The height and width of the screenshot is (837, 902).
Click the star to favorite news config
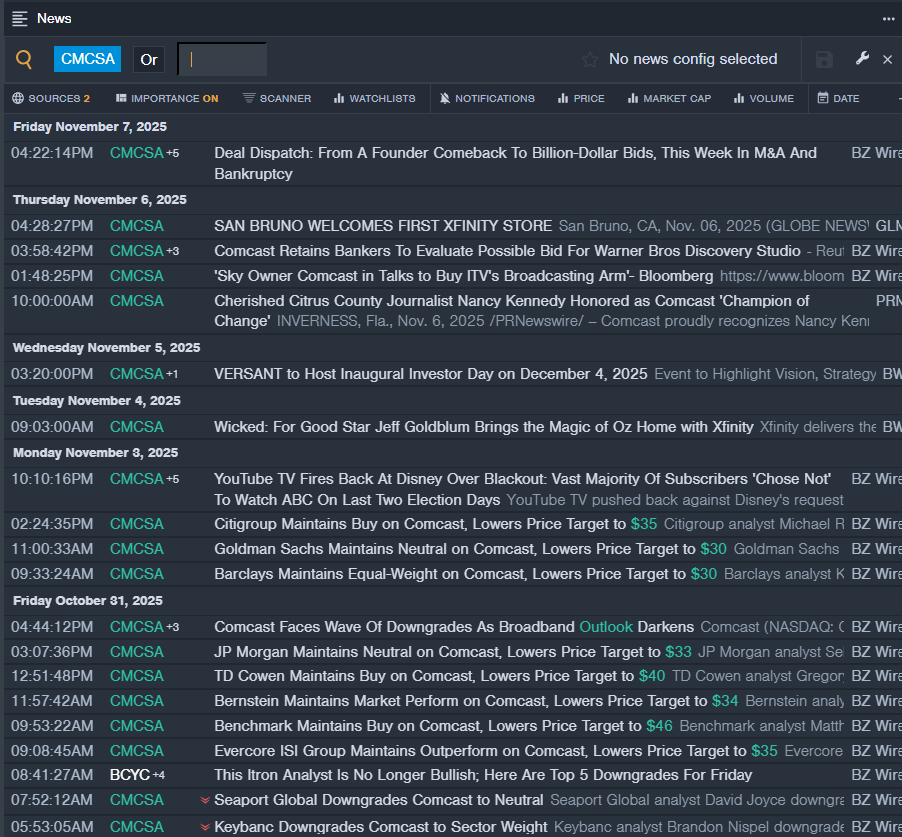[590, 60]
